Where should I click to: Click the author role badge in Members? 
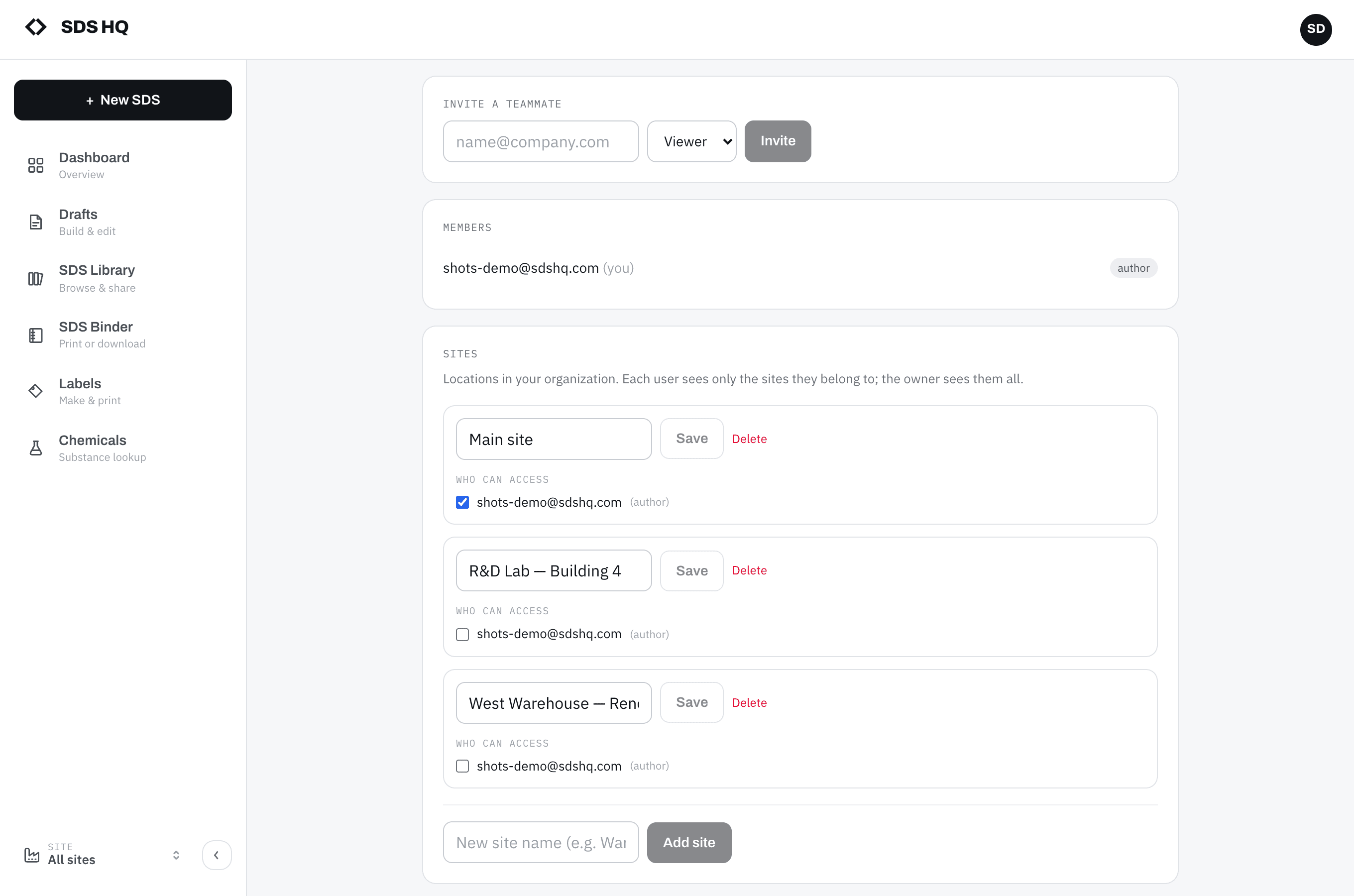point(1133,268)
